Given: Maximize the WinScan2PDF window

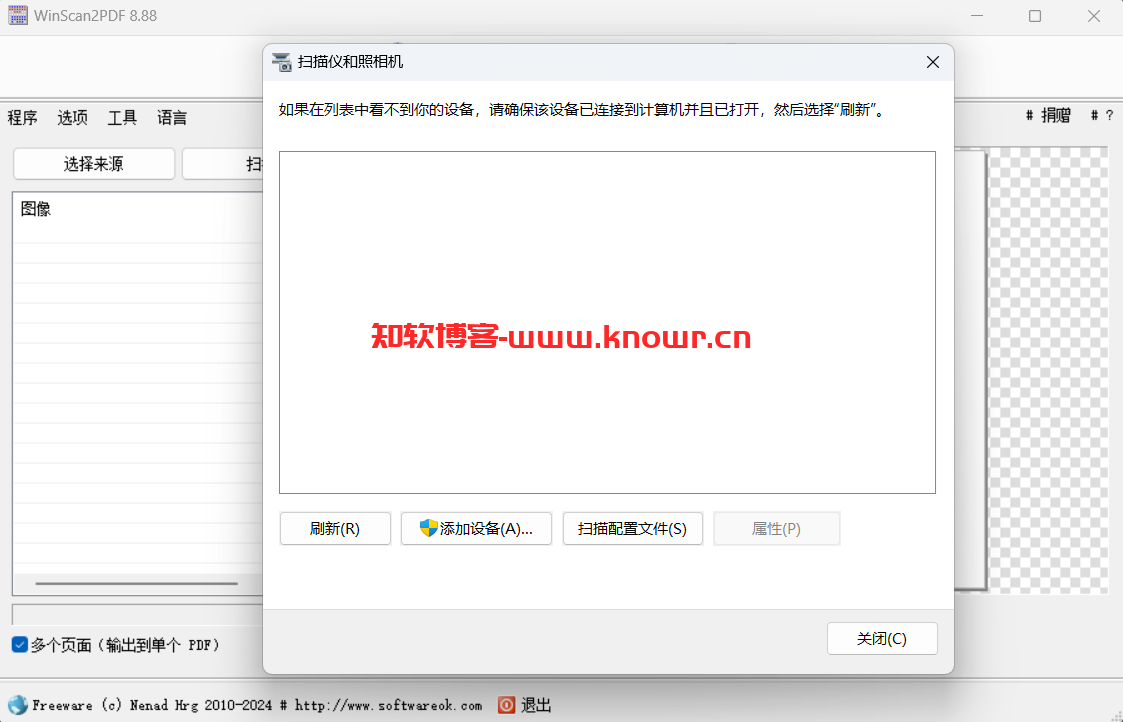Looking at the screenshot, I should point(1035,16).
